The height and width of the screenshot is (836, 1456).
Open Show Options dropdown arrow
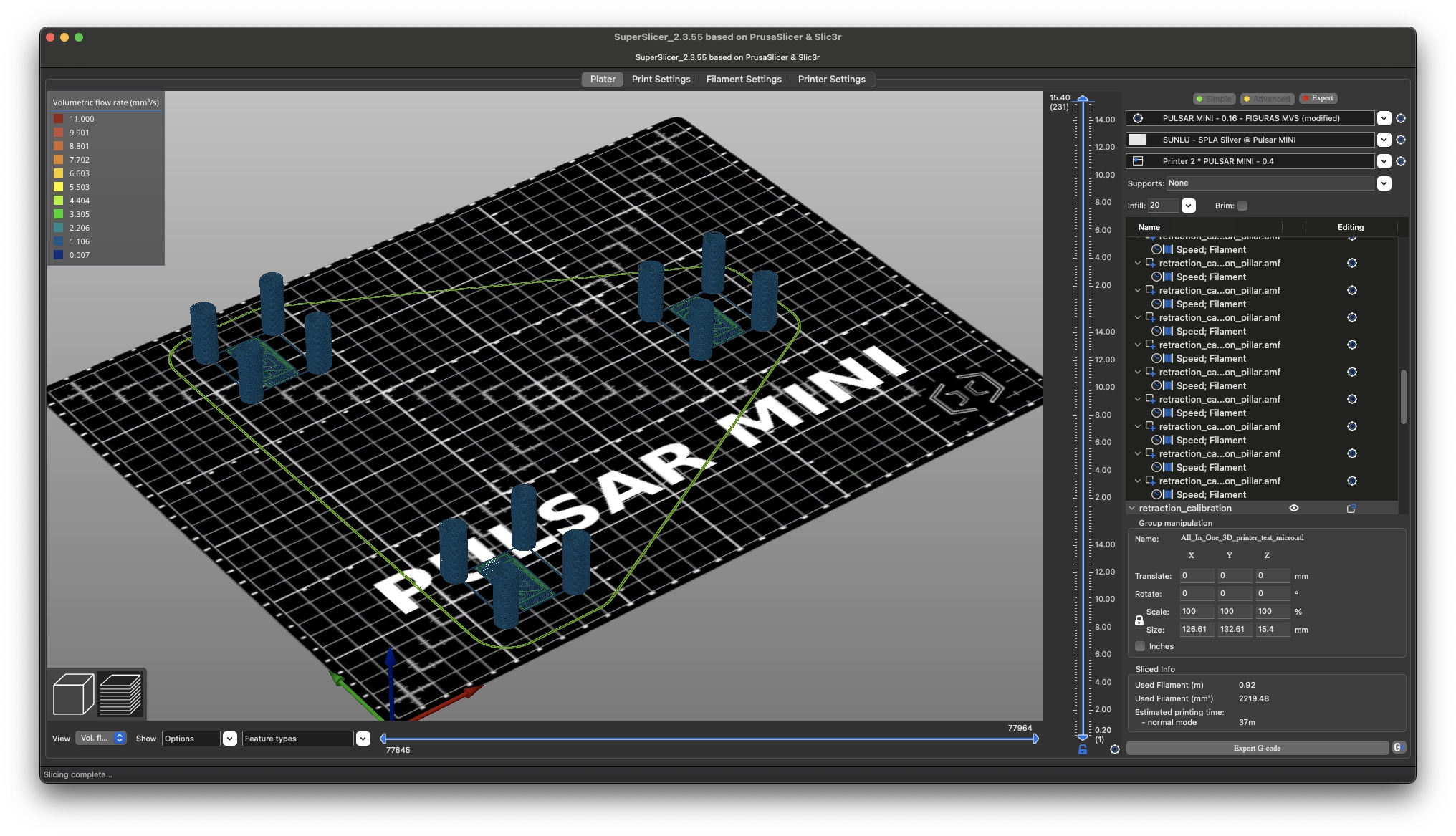coord(230,739)
